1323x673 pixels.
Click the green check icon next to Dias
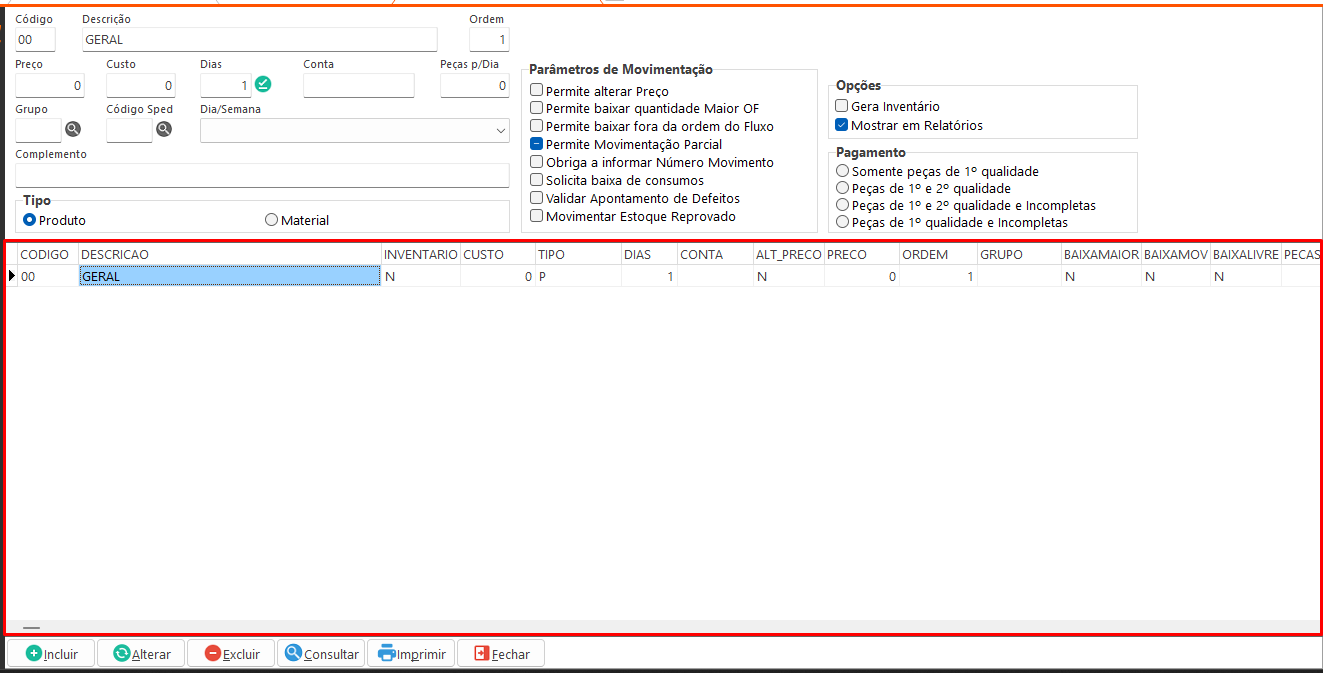(263, 84)
